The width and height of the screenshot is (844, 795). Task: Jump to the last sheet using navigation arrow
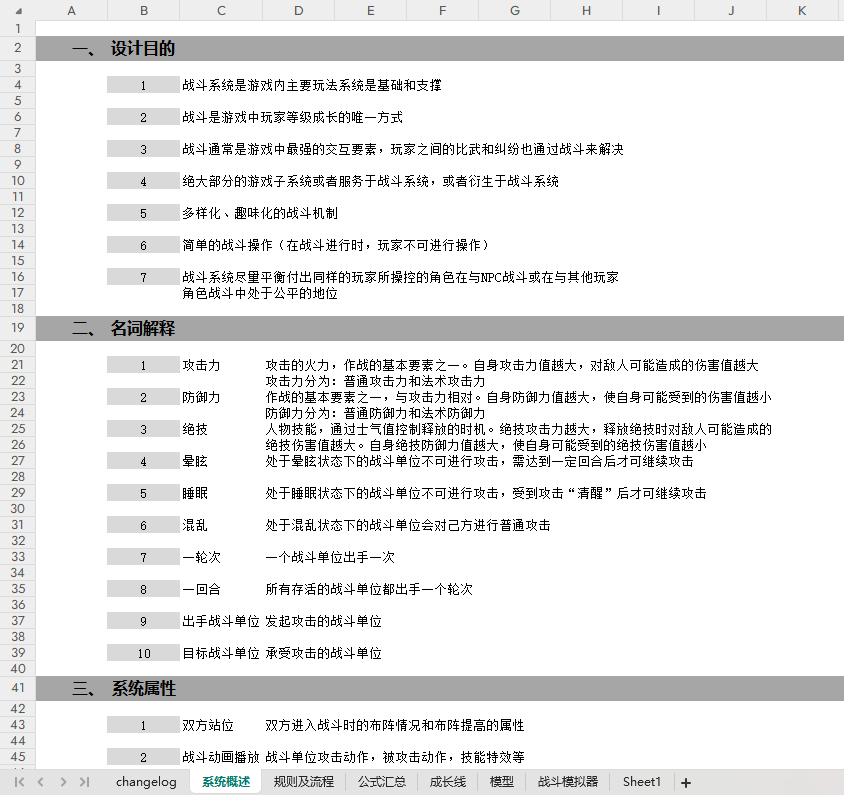[x=84, y=782]
